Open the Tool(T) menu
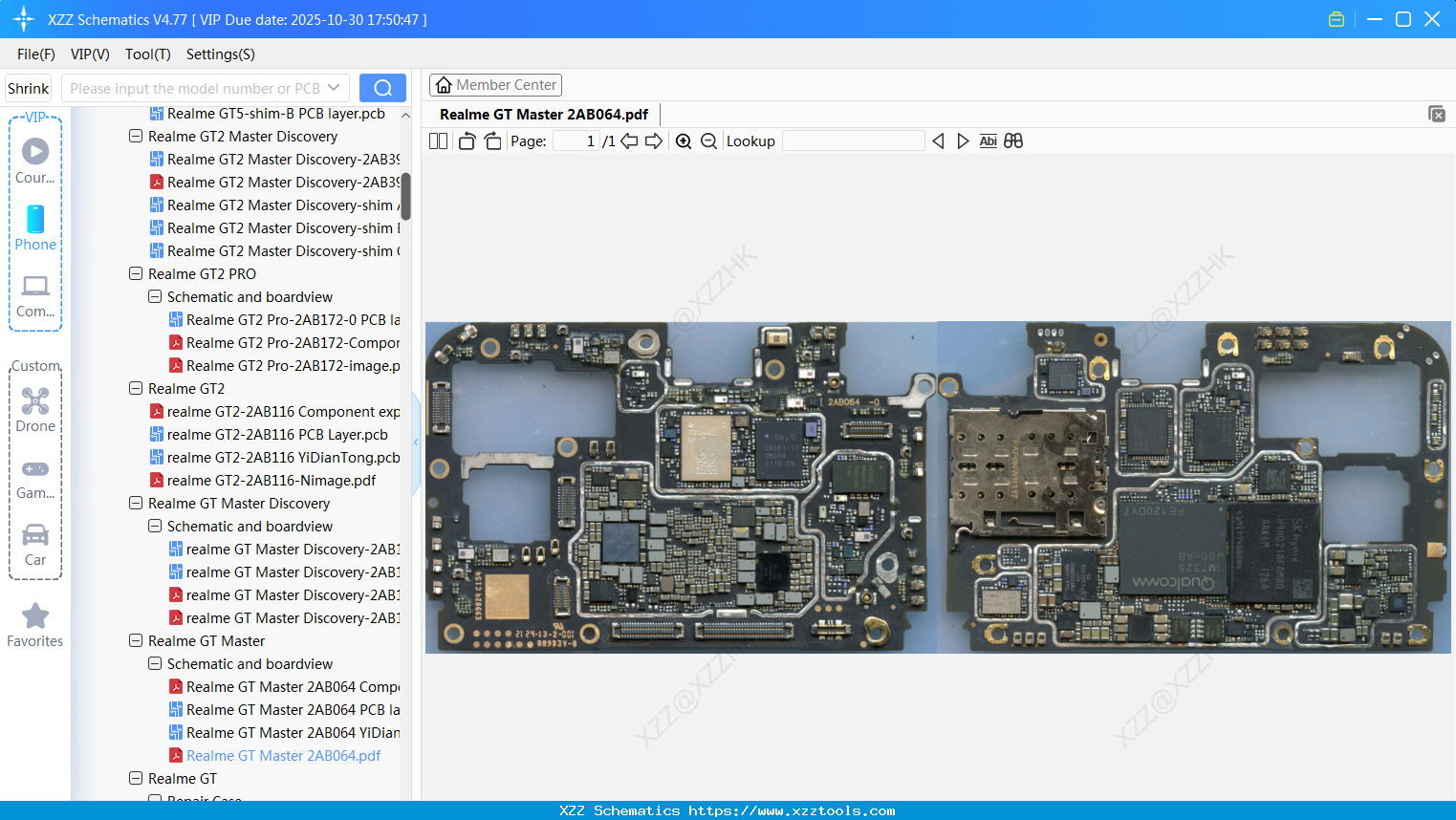This screenshot has height=820, width=1456. (x=148, y=54)
